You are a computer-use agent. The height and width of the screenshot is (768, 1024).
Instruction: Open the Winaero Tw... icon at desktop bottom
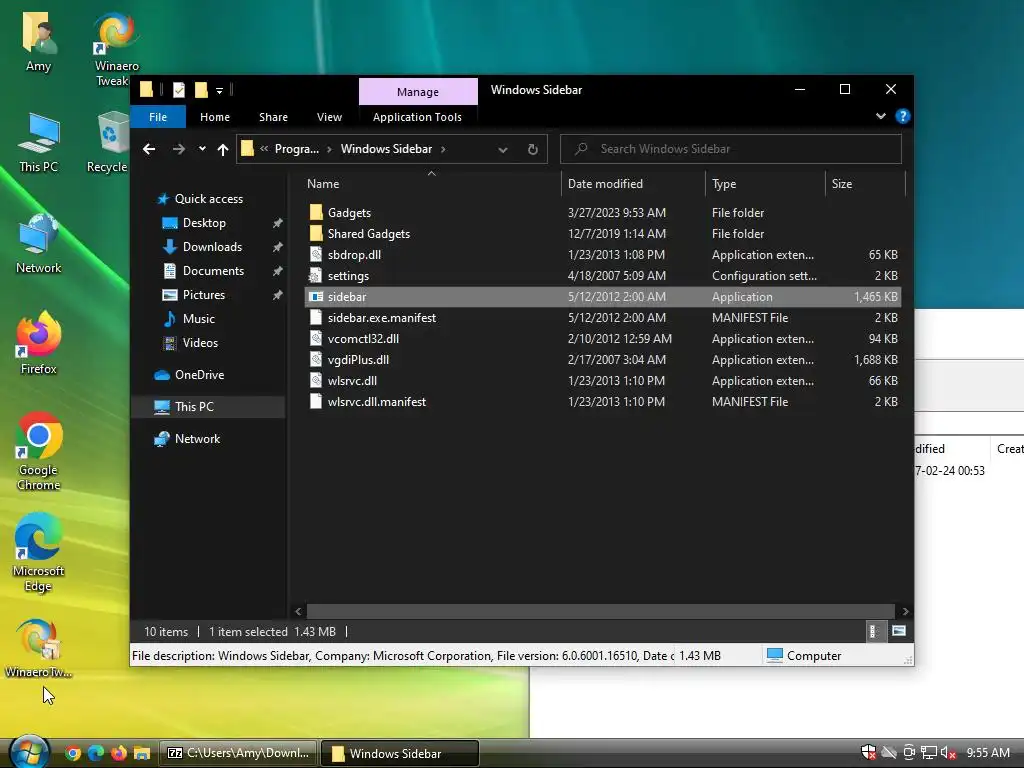point(39,648)
